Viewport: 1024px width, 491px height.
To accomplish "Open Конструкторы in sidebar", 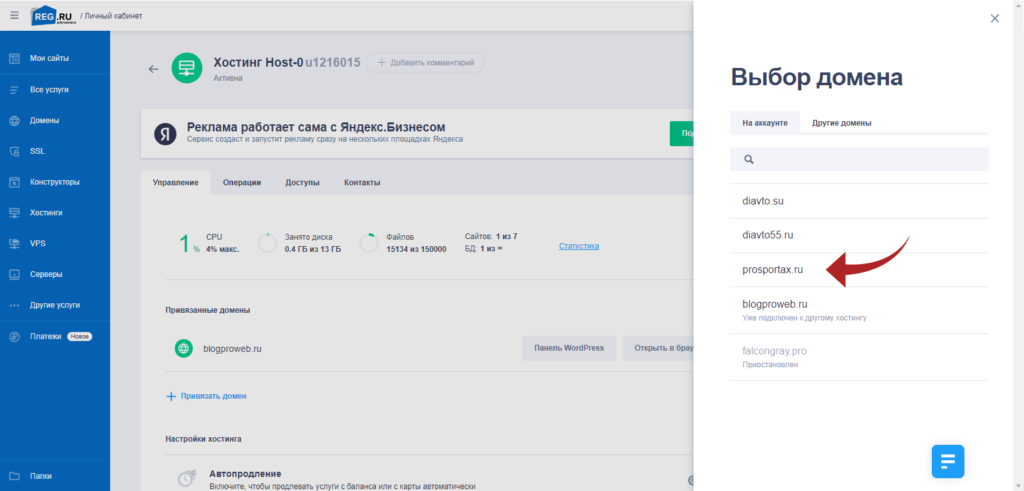I will [55, 182].
